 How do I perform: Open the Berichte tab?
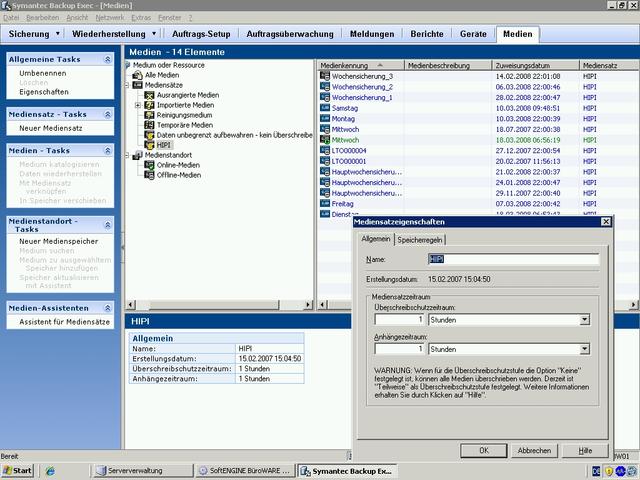click(427, 34)
